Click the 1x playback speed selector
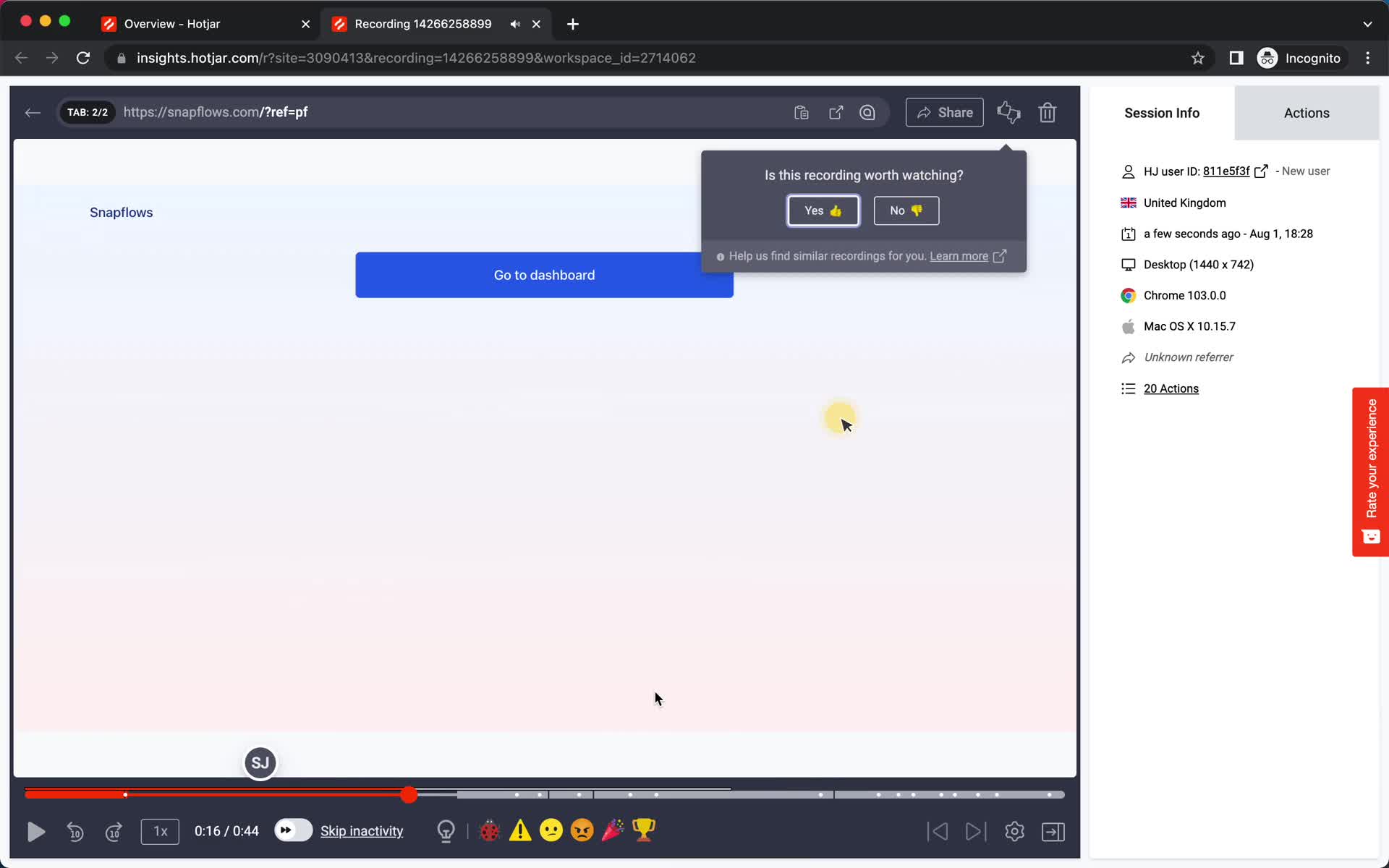This screenshot has width=1389, height=868. point(160,831)
